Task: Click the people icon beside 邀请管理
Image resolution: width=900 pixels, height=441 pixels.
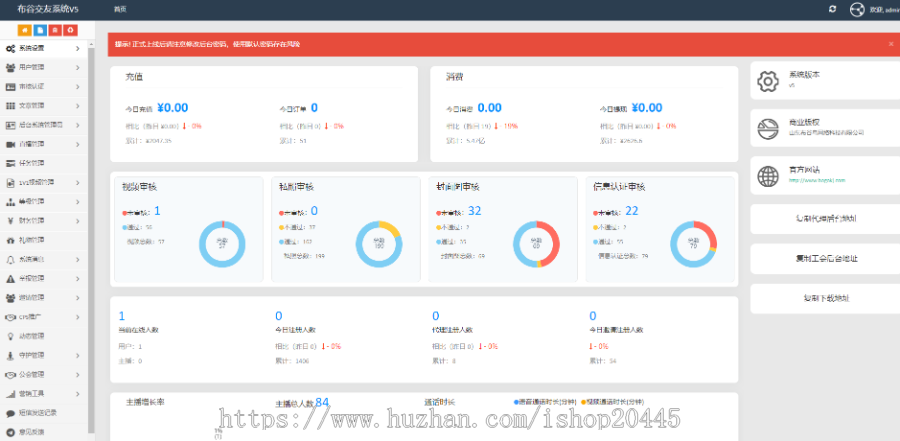Action: click(10, 297)
